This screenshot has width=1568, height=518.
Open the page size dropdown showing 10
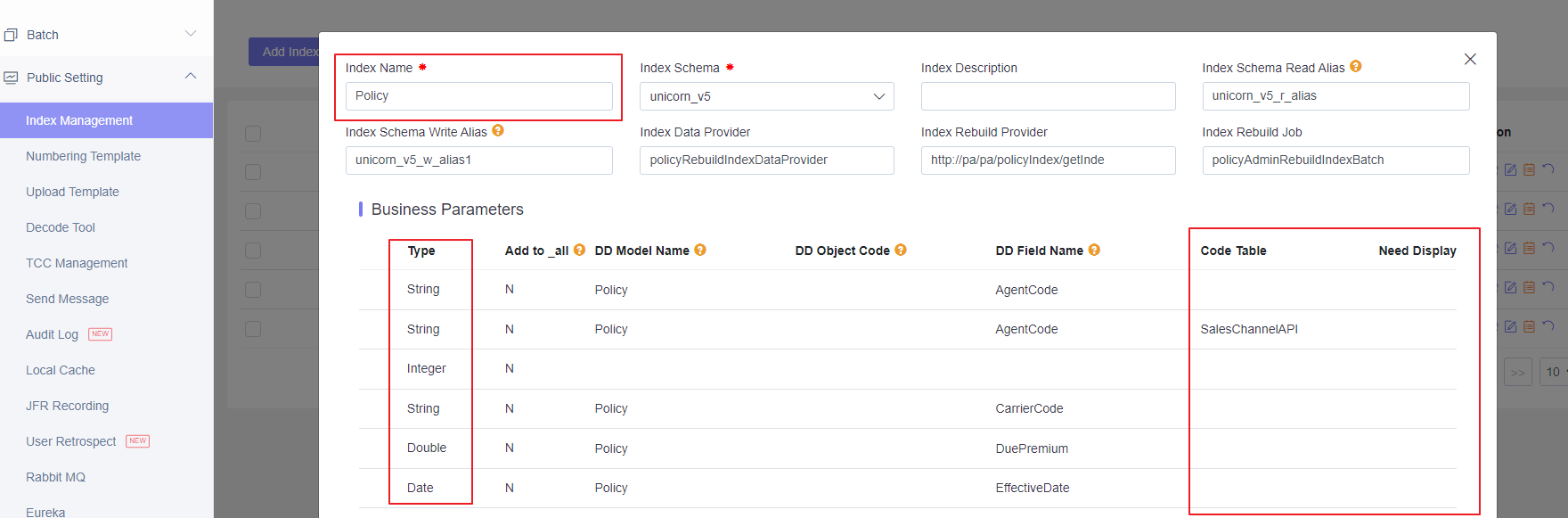(x=1555, y=372)
